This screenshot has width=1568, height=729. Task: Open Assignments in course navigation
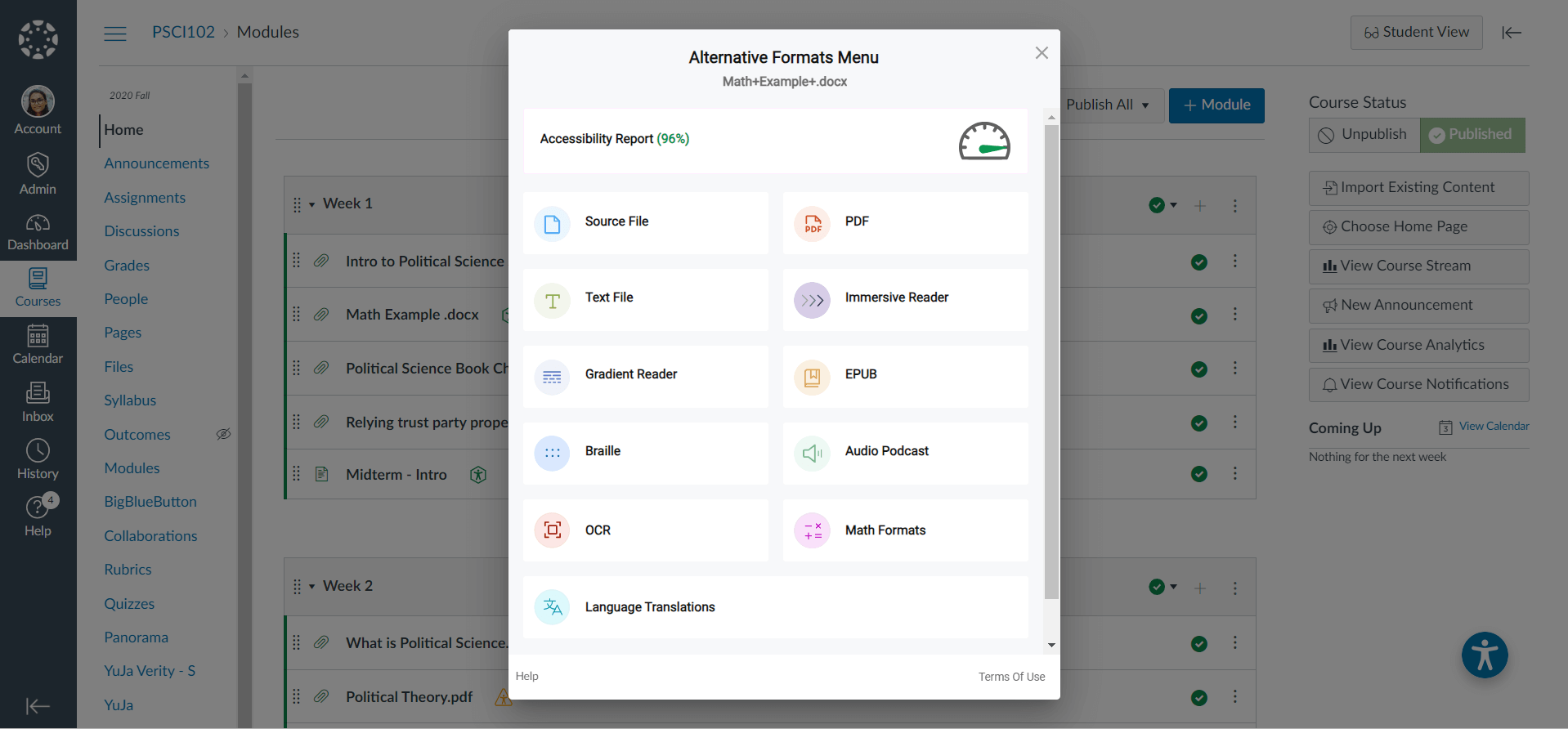145,198
